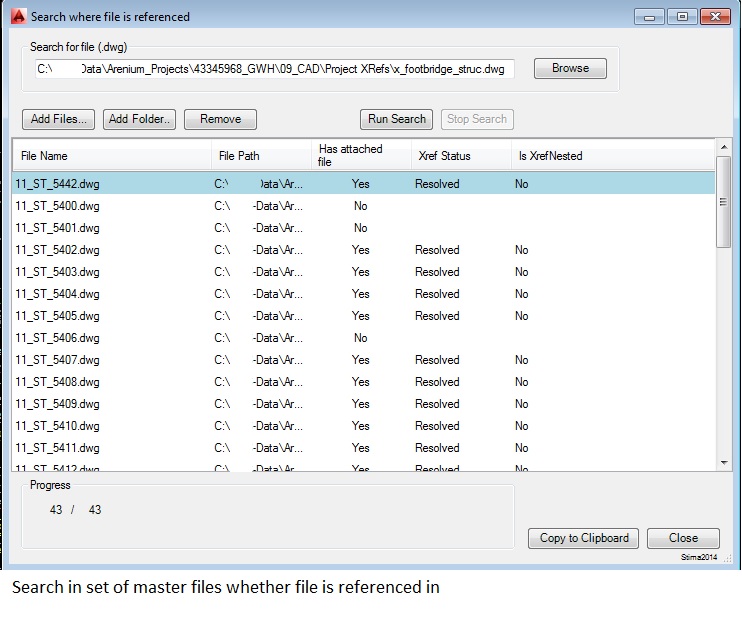The image size is (742, 636).
Task: Select the row 11_ST_5409.dwg
Action: coord(363,404)
